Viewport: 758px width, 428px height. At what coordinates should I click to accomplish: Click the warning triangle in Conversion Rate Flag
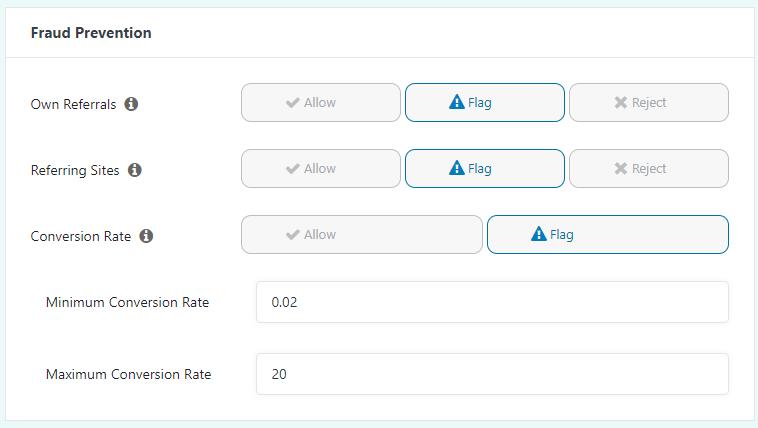coord(539,234)
